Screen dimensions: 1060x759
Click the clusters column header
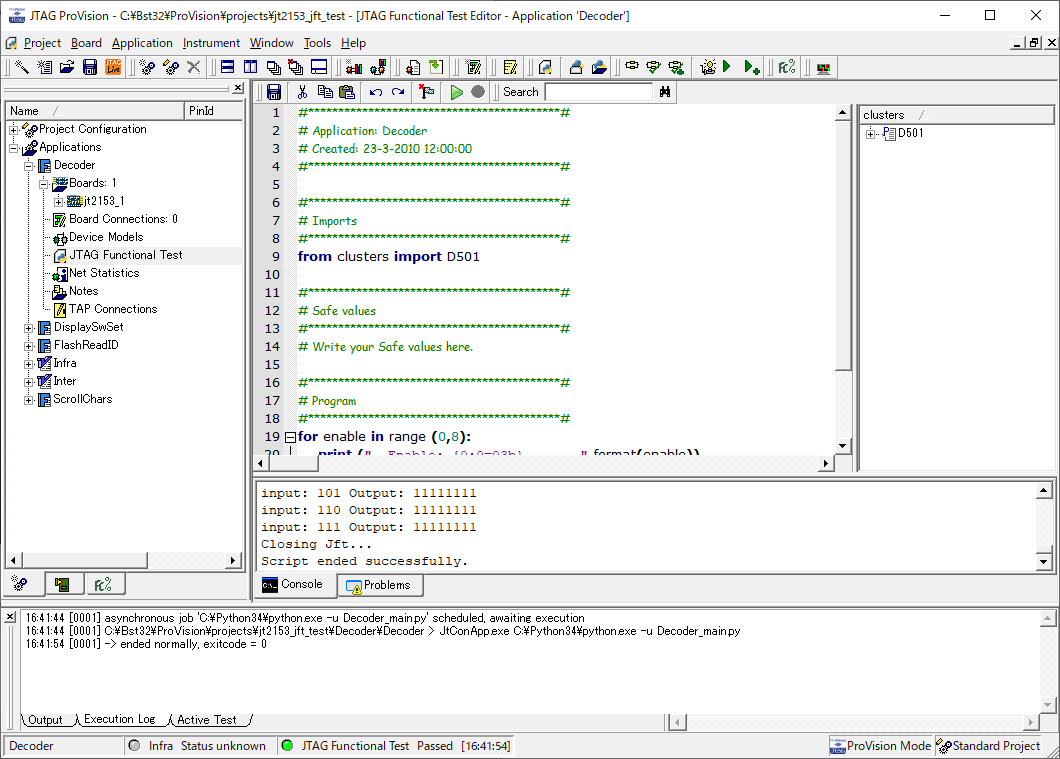click(x=957, y=115)
